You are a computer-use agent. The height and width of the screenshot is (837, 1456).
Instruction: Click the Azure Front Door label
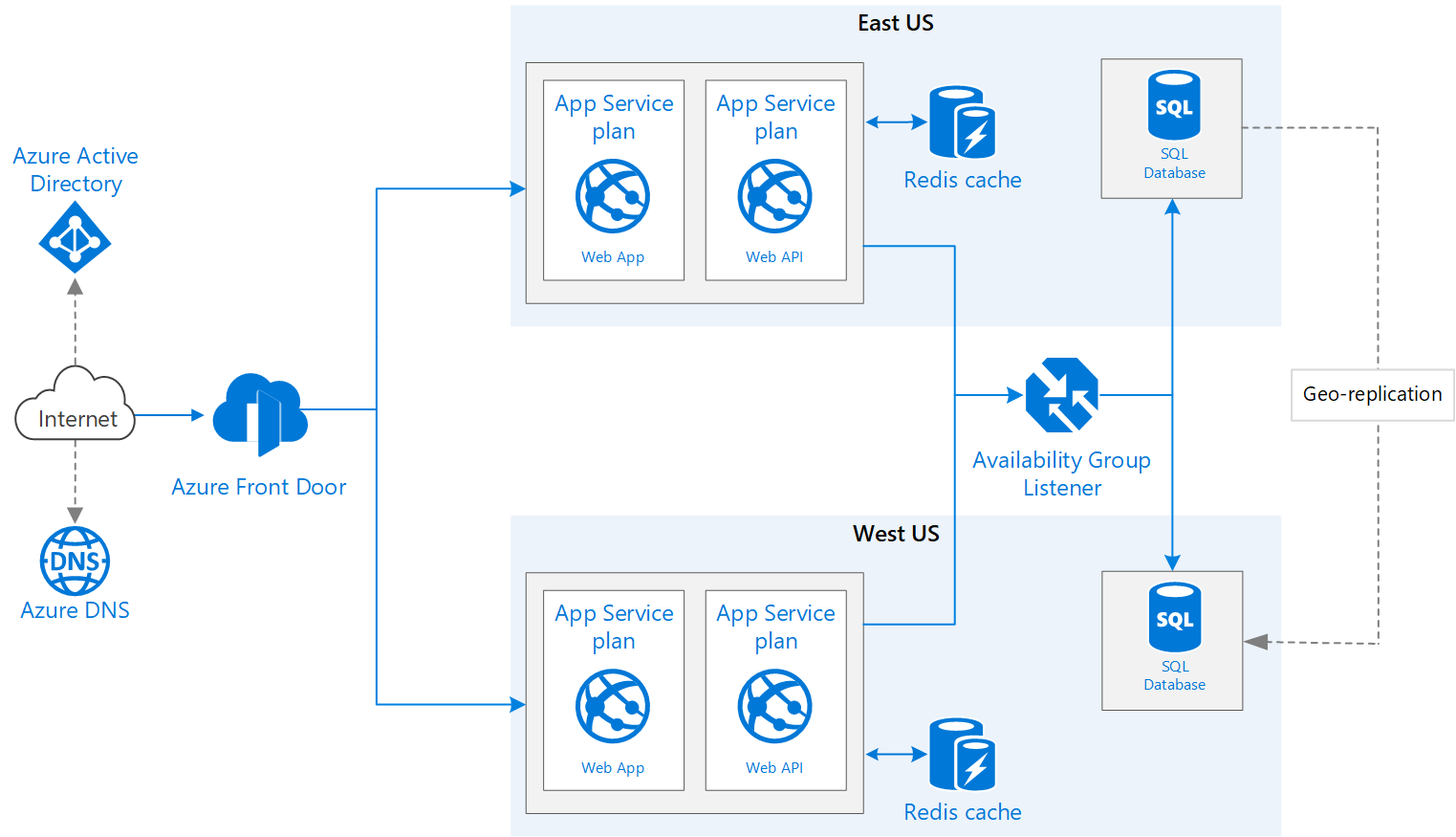(x=259, y=487)
